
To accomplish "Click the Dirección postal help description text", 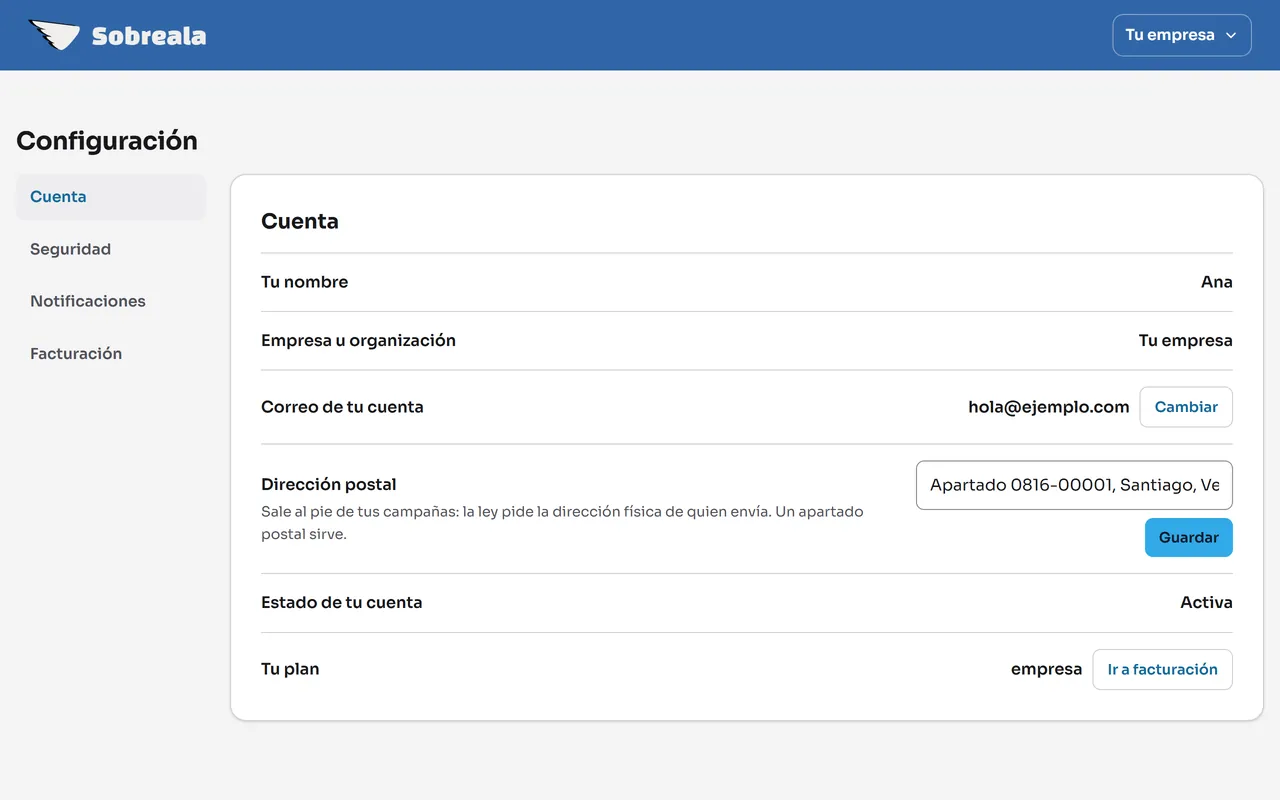I will tap(562, 522).
